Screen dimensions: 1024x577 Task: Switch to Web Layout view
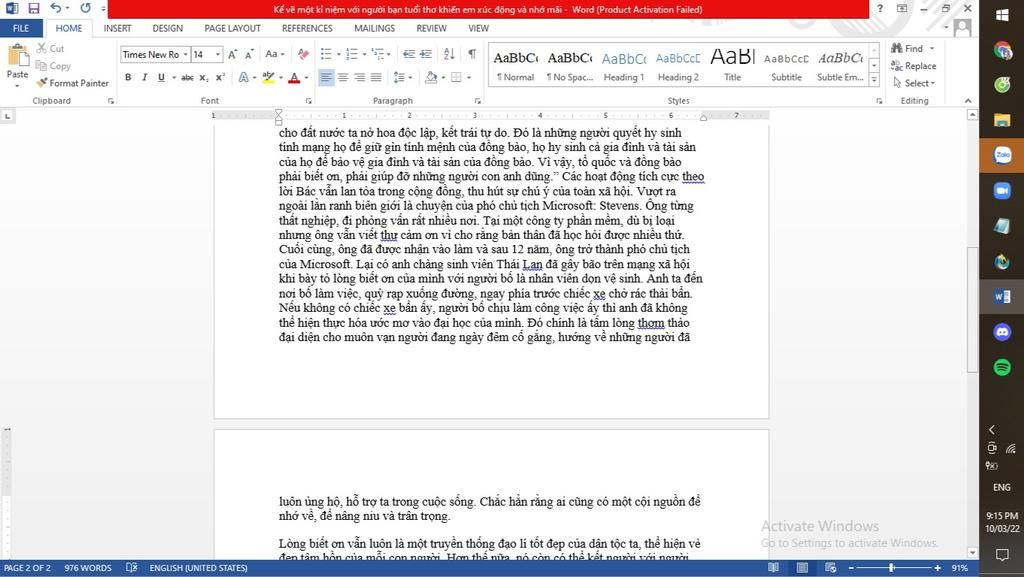[831, 568]
